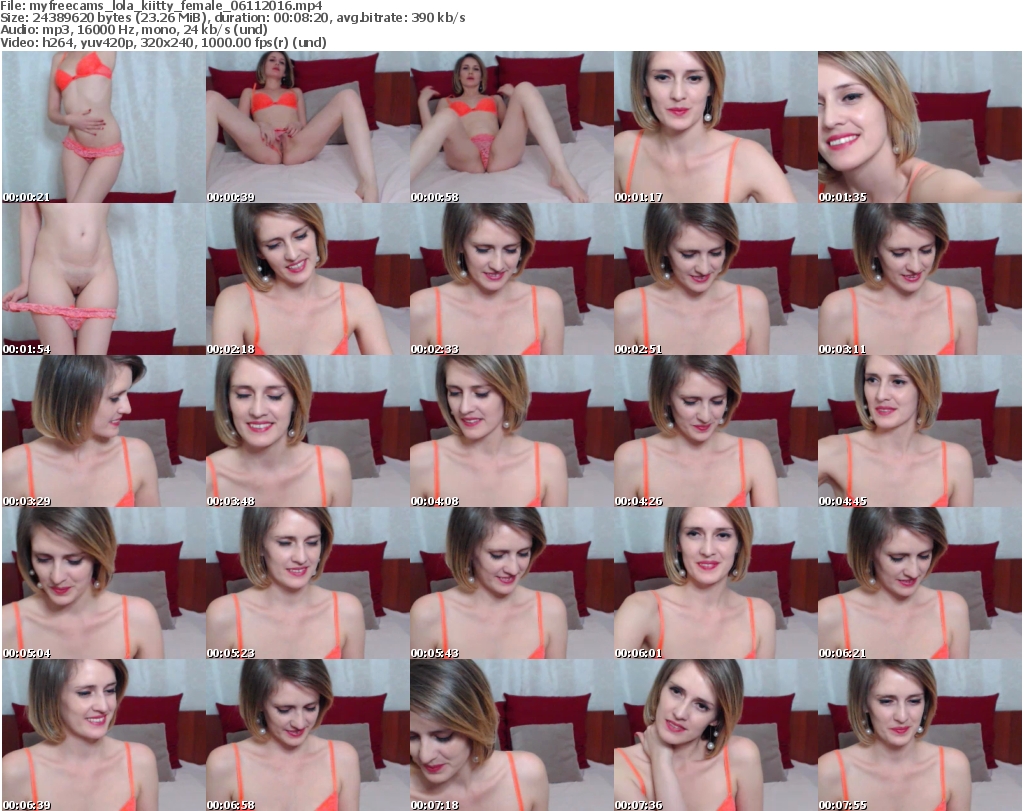Open the thumbnail marked 00:06:39
1024x811 pixels.
103,735
